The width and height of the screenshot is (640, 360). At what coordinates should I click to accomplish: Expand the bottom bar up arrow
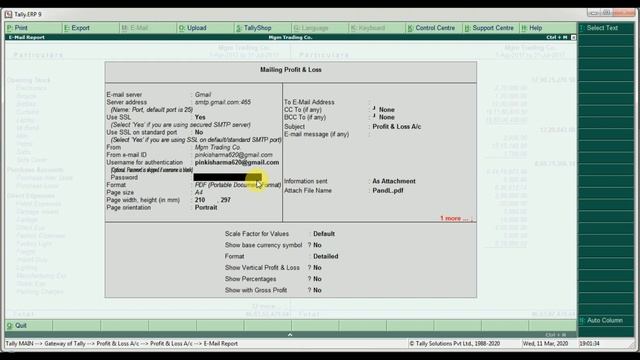pyautogui.click(x=290, y=335)
